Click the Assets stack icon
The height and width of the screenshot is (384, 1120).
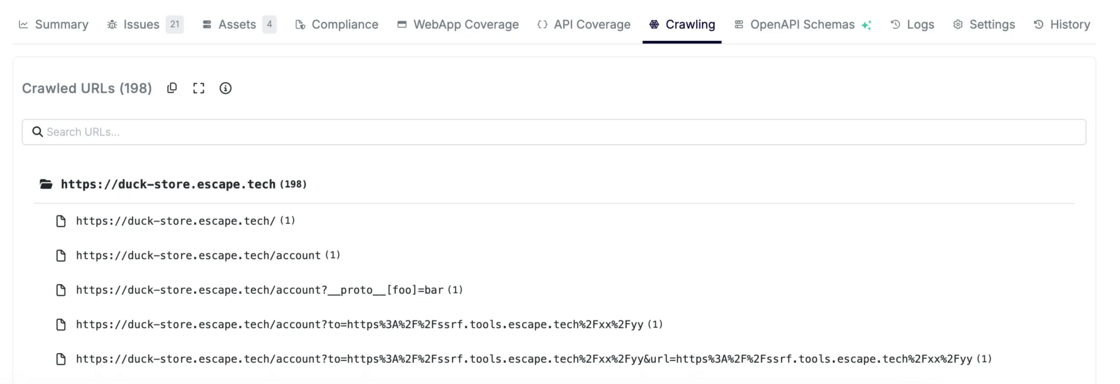tap(207, 24)
